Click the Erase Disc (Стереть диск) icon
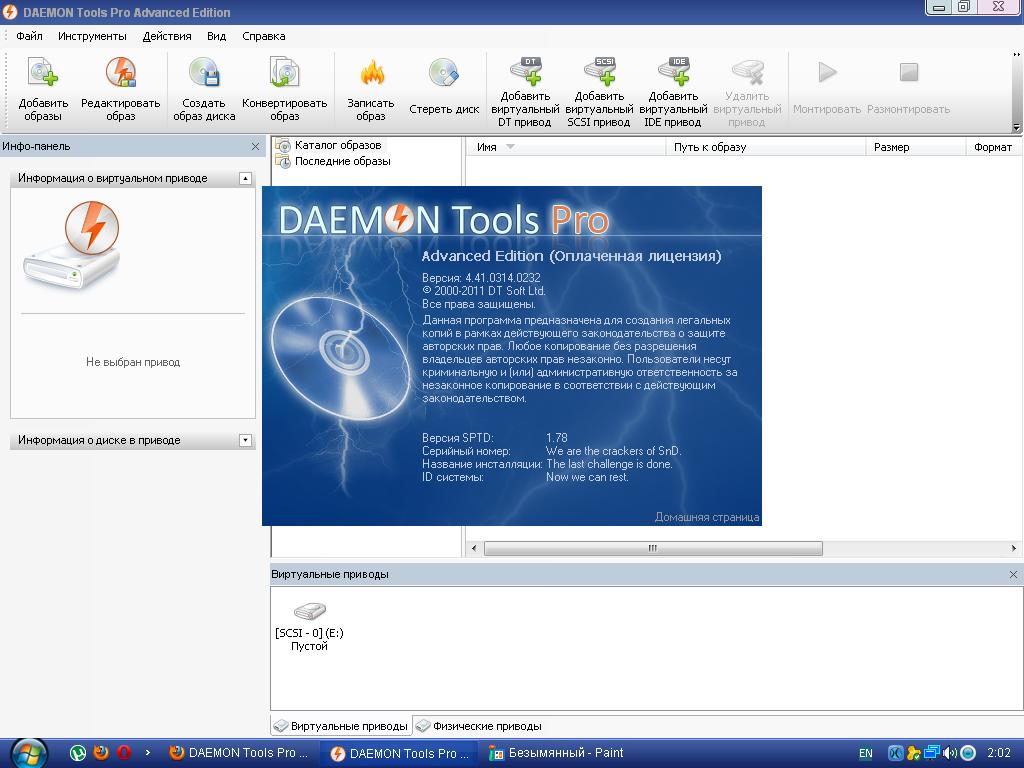Viewport: 1024px width, 768px height. tap(444, 75)
